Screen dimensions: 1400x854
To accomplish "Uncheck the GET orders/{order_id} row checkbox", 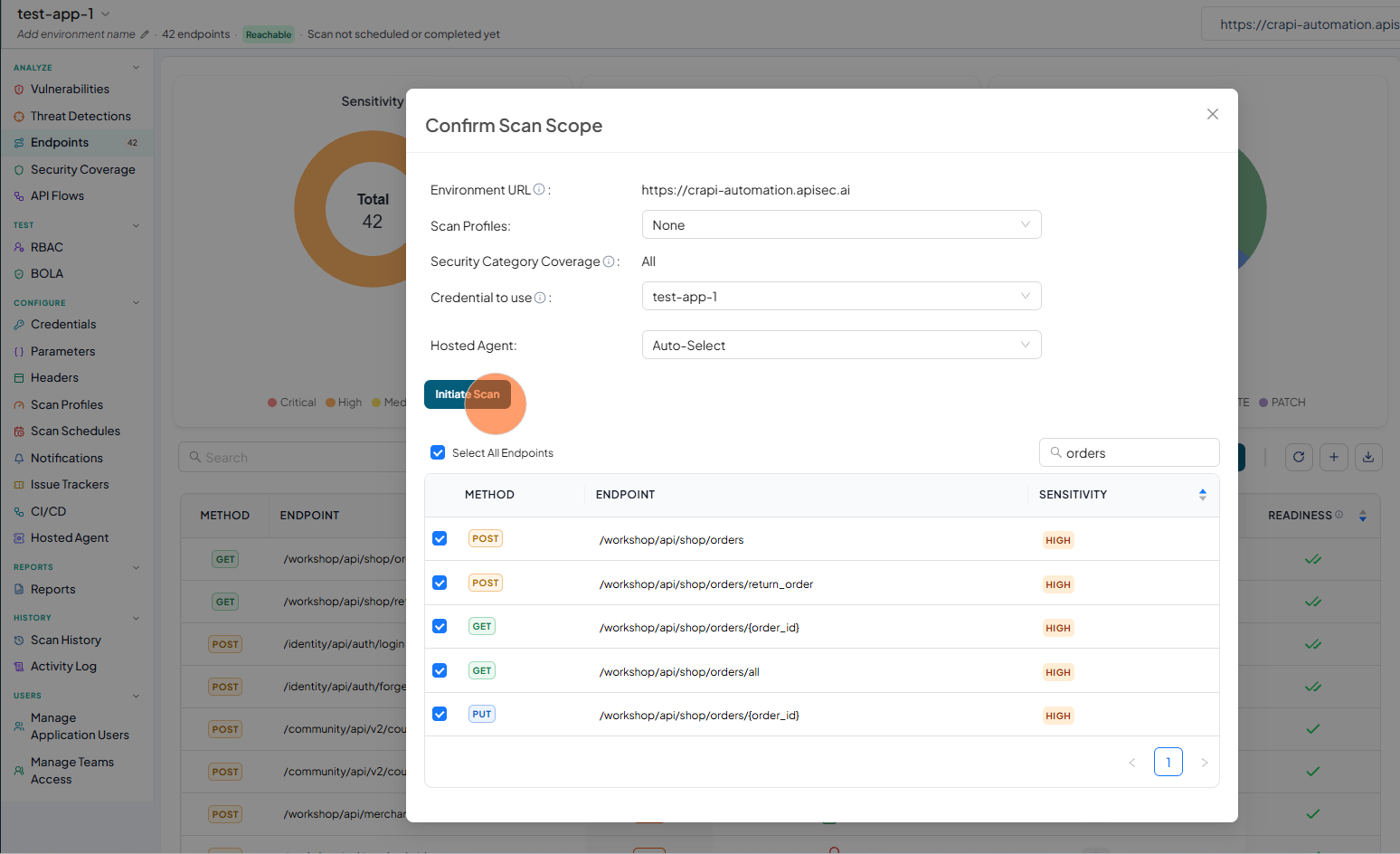I will click(440, 626).
